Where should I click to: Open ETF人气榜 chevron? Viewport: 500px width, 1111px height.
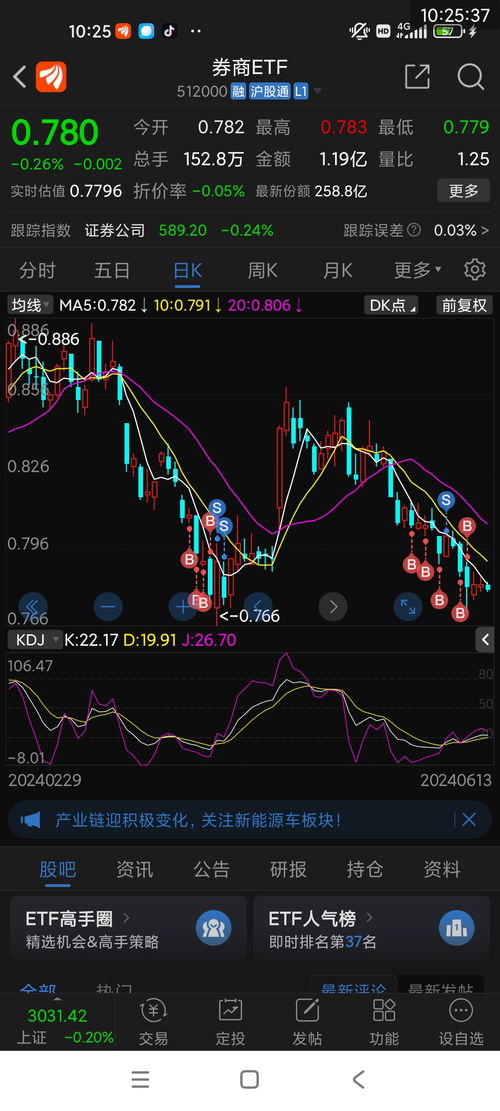(x=369, y=918)
